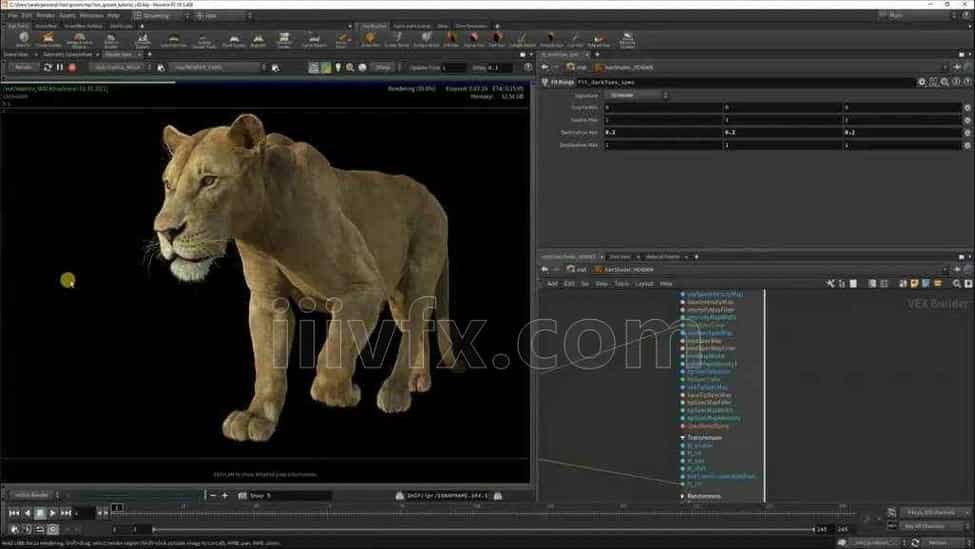
Task: Click the search icon in the parameter pane header
Action: point(945,82)
